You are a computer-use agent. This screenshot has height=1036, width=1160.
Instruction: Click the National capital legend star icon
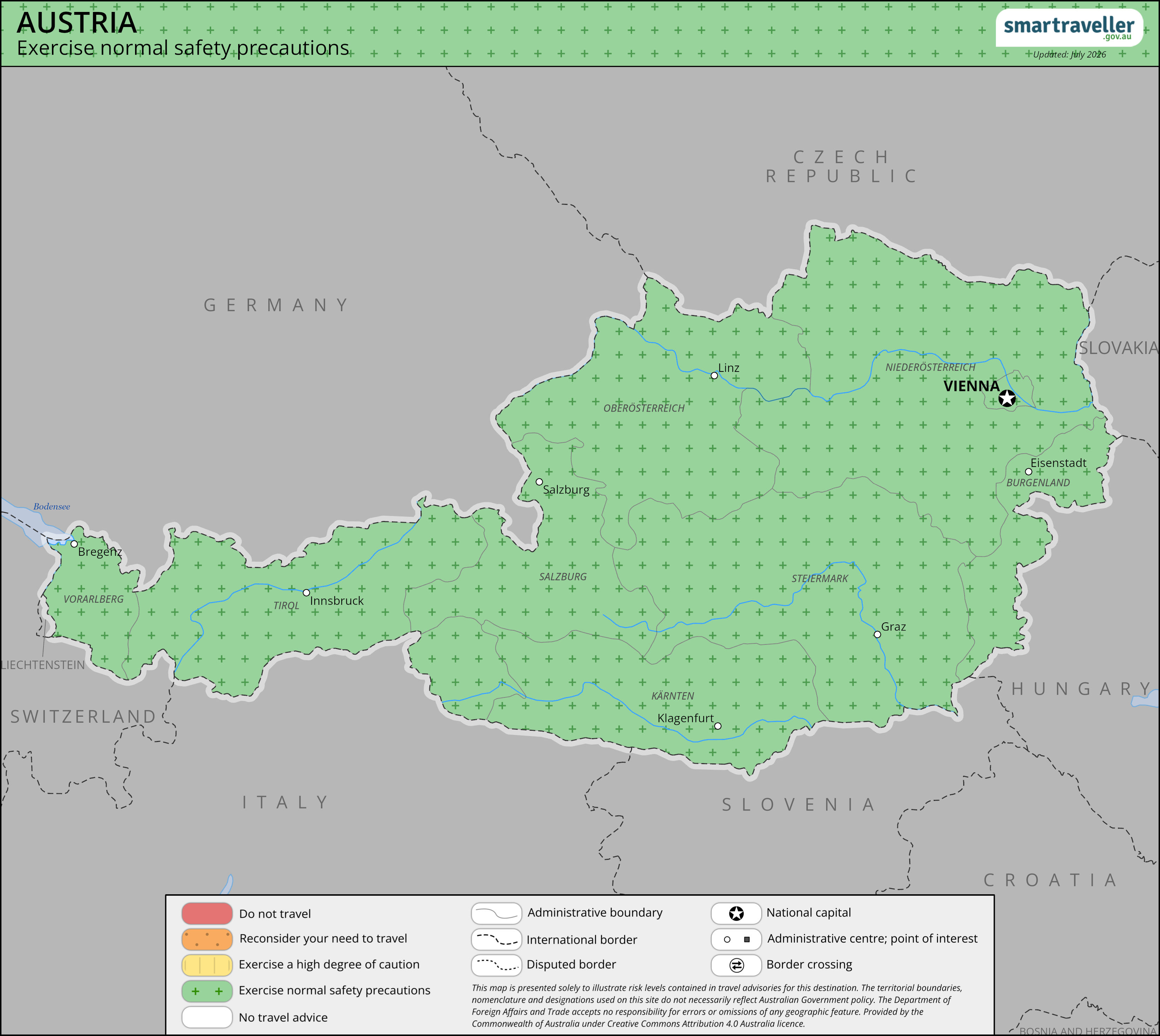pos(736,914)
